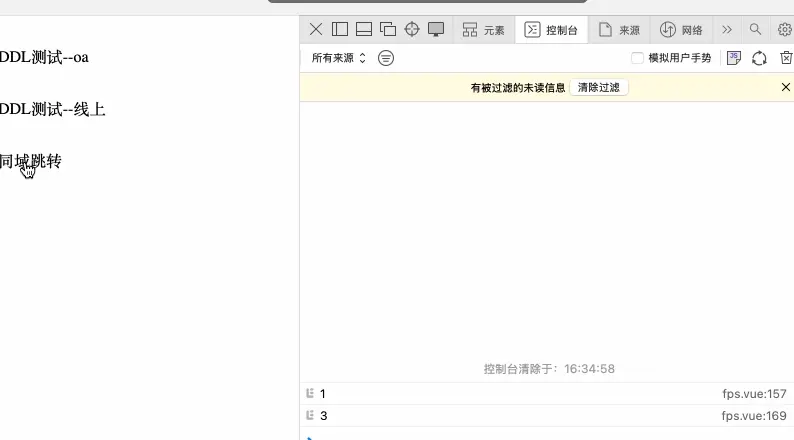Switch to the 来源 tab
794x440 pixels.
click(x=619, y=30)
